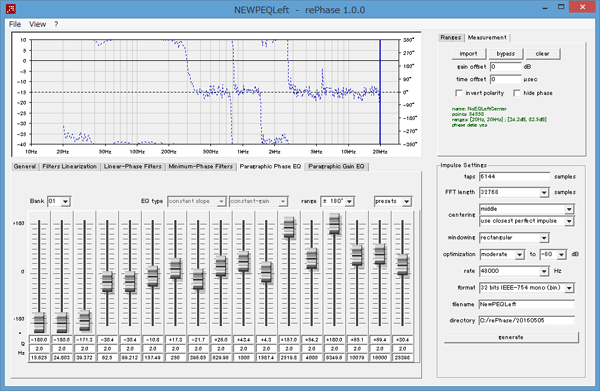
Task: Enable the hide phase checkbox
Action: (x=517, y=93)
